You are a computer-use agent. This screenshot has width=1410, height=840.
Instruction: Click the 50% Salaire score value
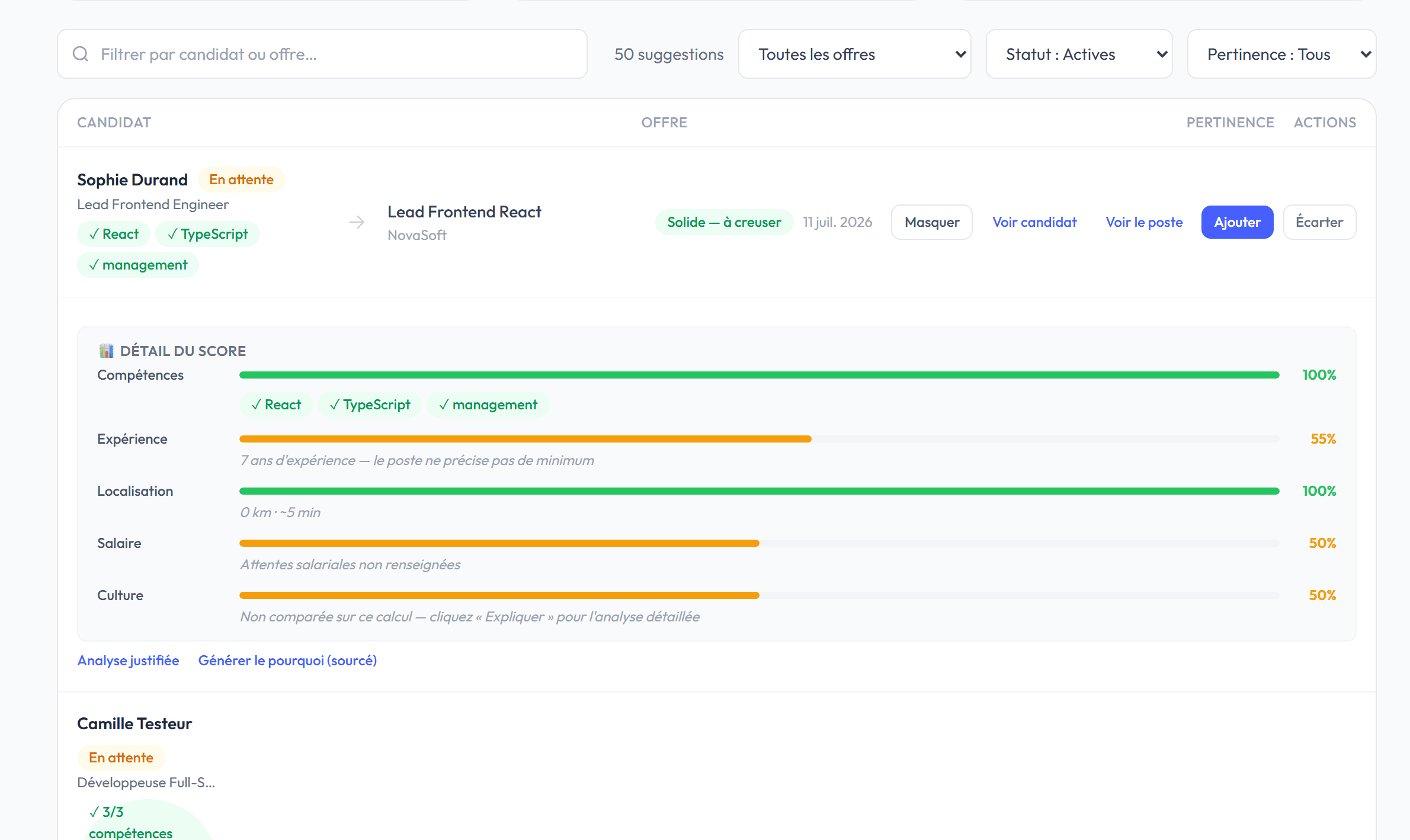click(x=1322, y=543)
